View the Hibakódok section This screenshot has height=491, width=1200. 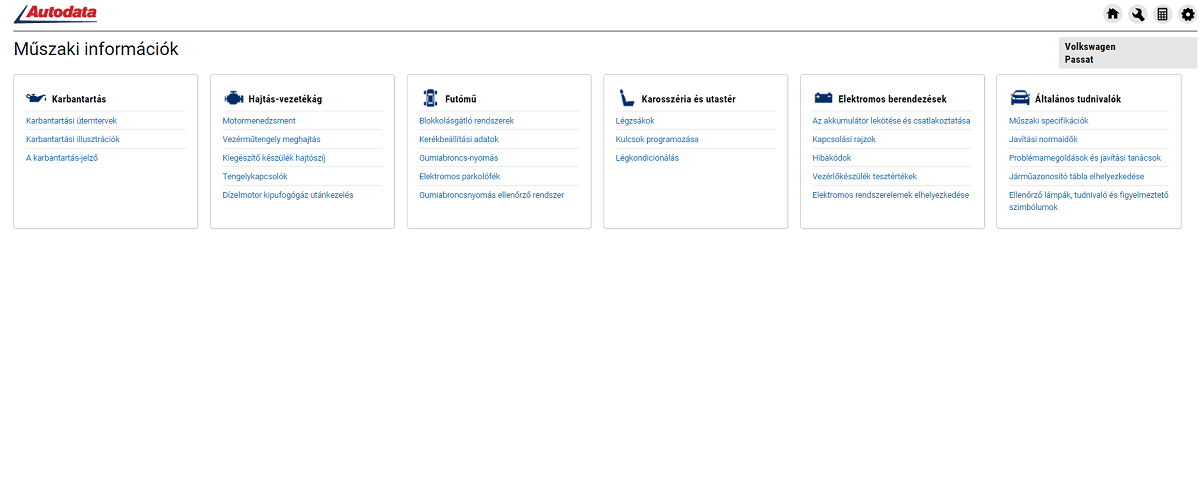(x=831, y=158)
